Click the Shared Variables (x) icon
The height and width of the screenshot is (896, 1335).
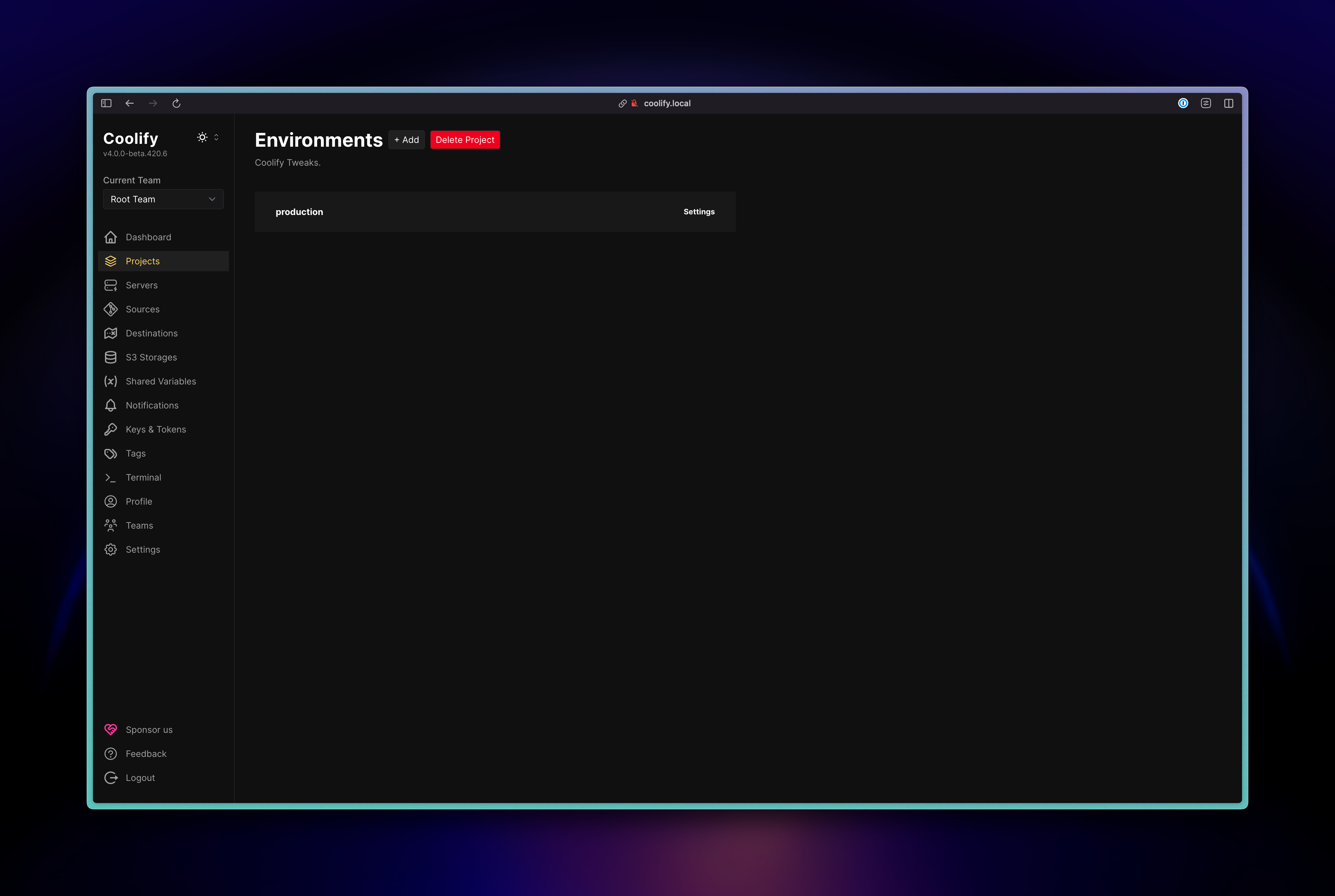pos(110,381)
